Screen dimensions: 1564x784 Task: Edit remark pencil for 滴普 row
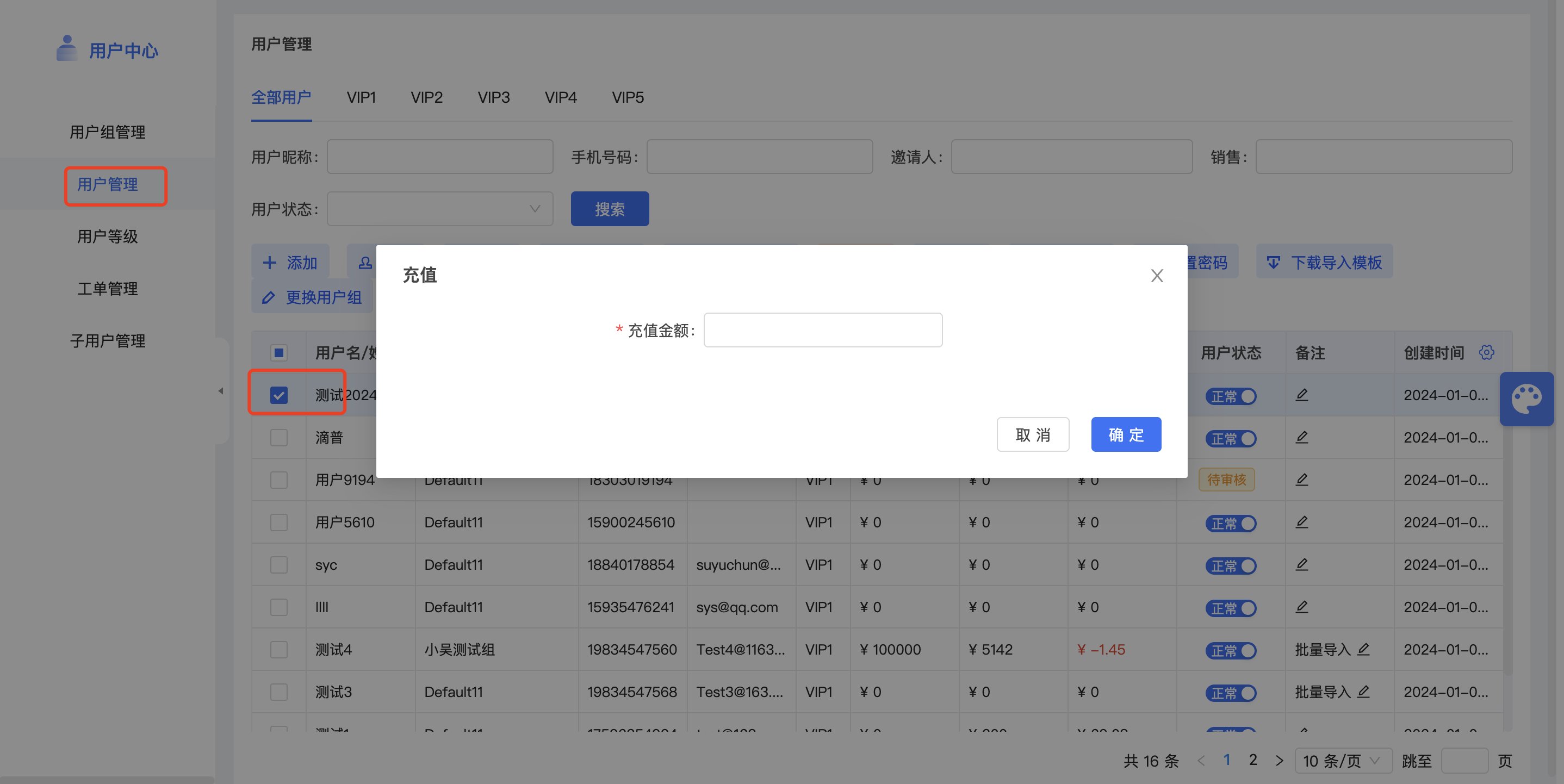[x=1302, y=438]
